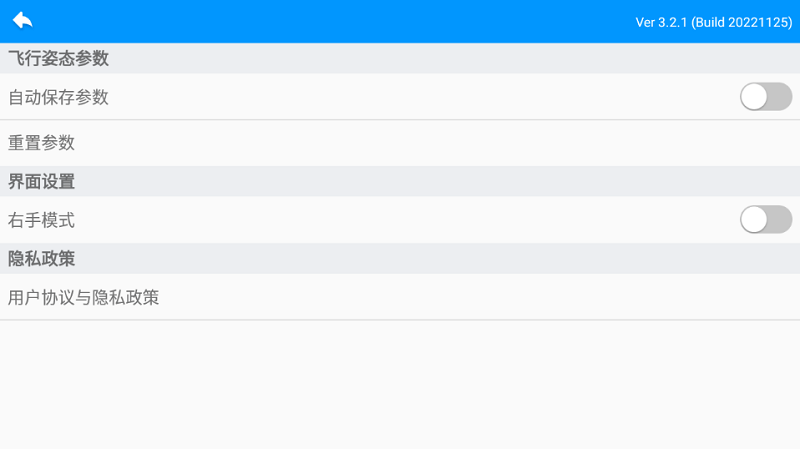The width and height of the screenshot is (800, 449).
Task: Click the blue title bar center
Action: tap(400, 21)
